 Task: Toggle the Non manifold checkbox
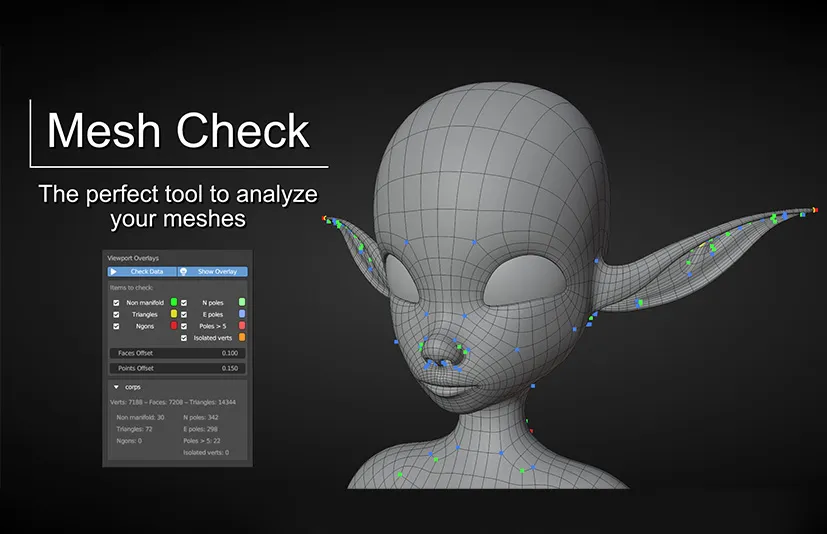116,301
